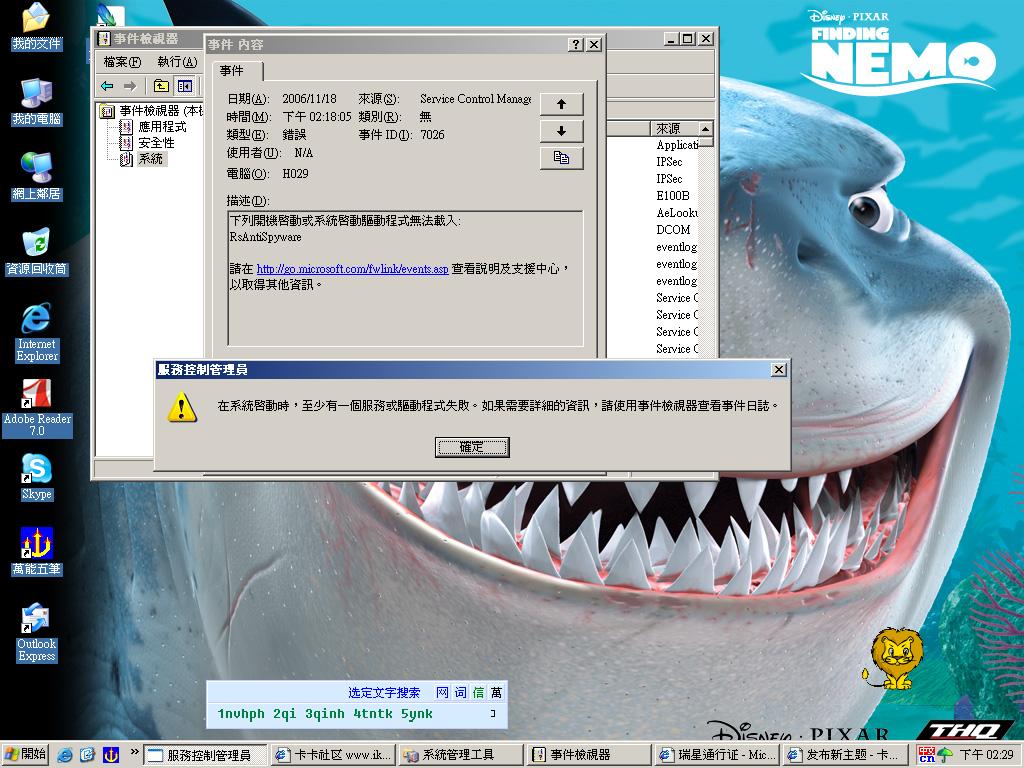The height and width of the screenshot is (768, 1024).
Task: Click the forward arrow in Event Viewer toolbar
Action: [130, 86]
